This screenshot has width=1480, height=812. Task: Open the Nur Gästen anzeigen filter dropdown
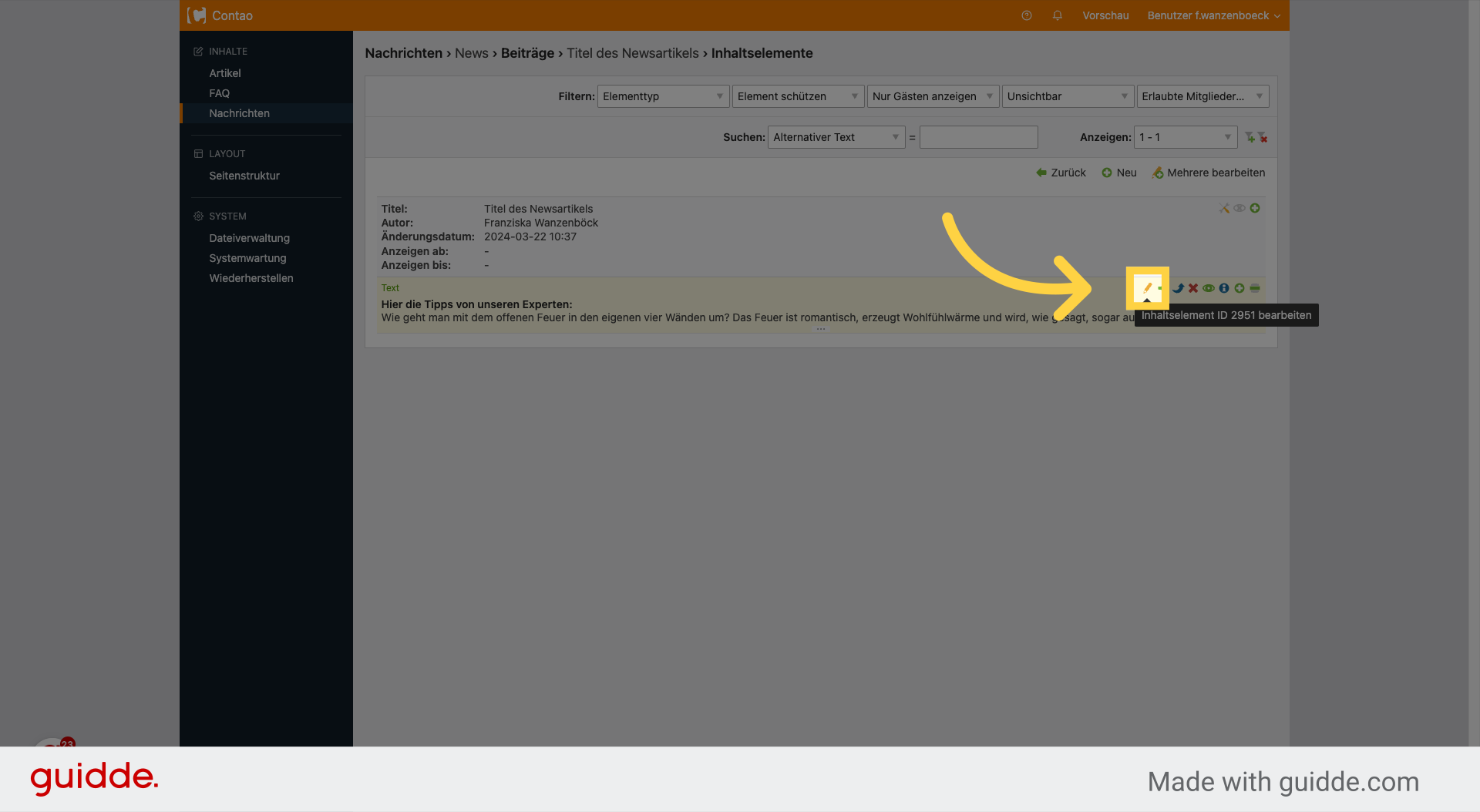(x=933, y=96)
